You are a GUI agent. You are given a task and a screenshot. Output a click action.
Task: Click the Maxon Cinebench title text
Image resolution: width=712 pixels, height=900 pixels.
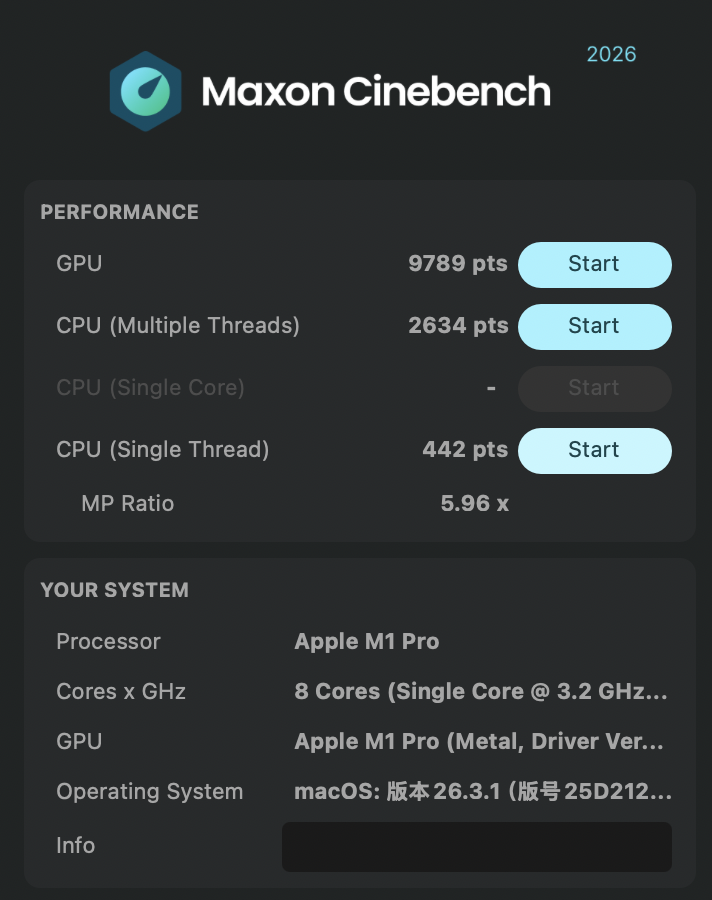pyautogui.click(x=375, y=91)
